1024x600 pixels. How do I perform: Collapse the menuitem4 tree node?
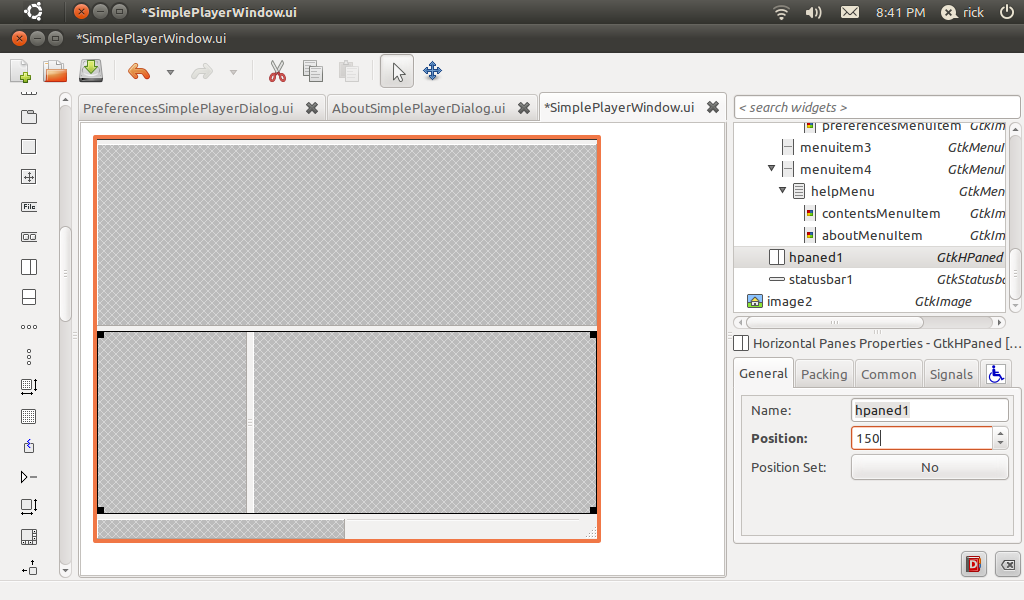click(x=771, y=168)
